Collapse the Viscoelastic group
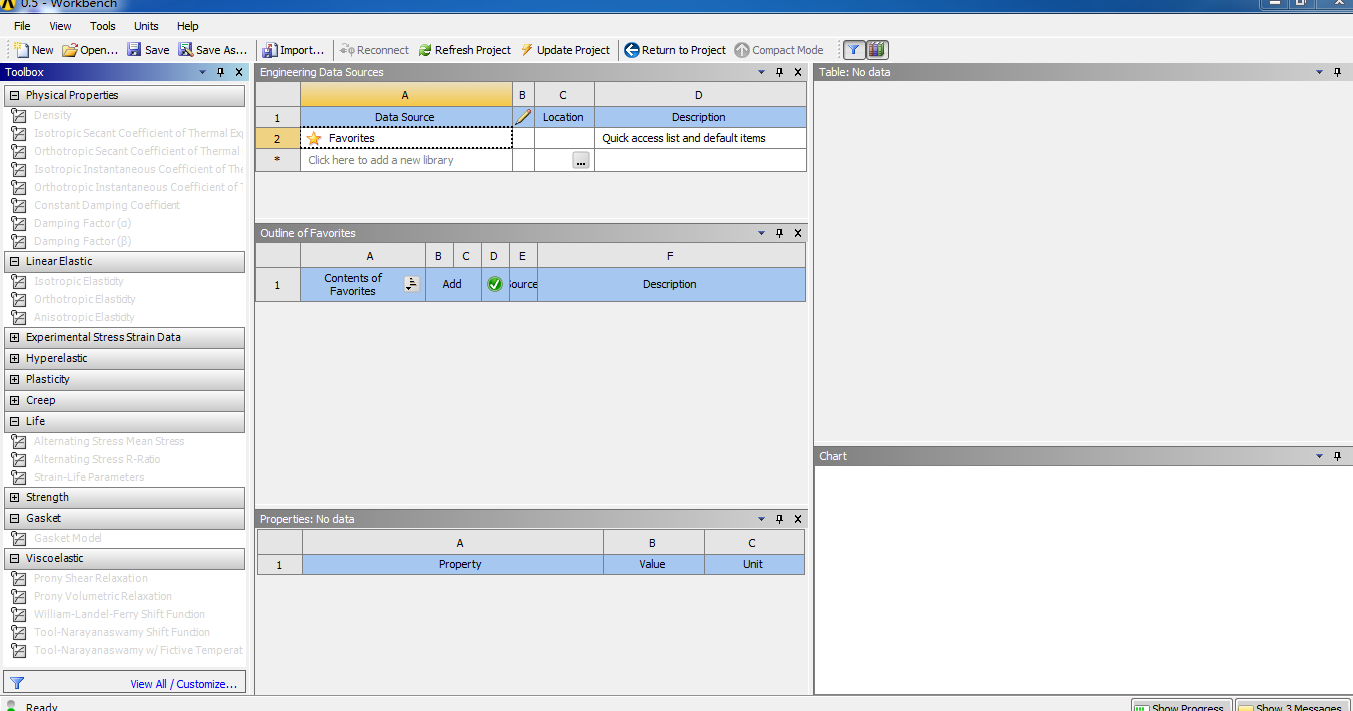This screenshot has height=711, width=1353. pyautogui.click(x=15, y=558)
